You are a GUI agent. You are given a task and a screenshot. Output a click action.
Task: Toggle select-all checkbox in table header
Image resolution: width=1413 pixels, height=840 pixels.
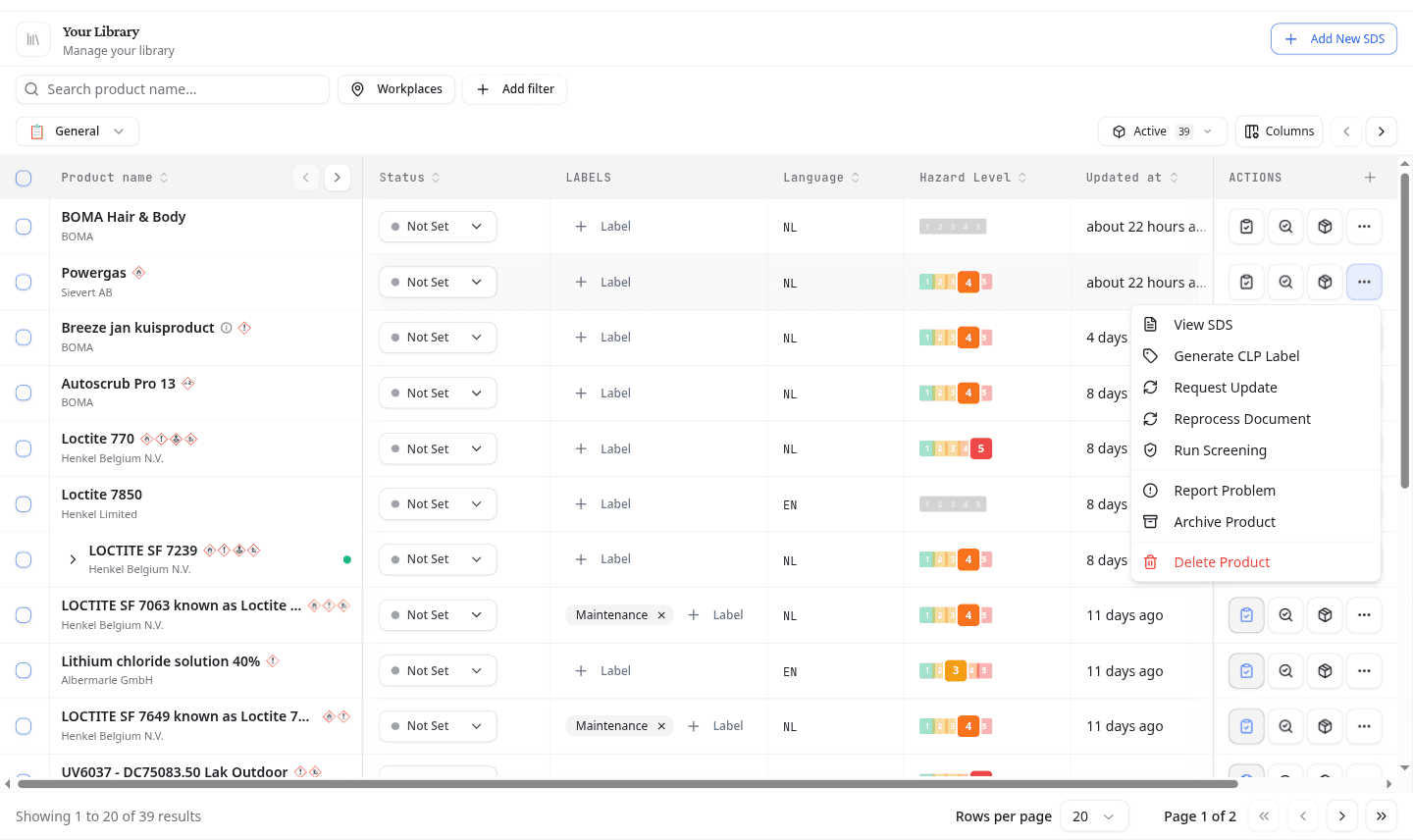(x=24, y=178)
